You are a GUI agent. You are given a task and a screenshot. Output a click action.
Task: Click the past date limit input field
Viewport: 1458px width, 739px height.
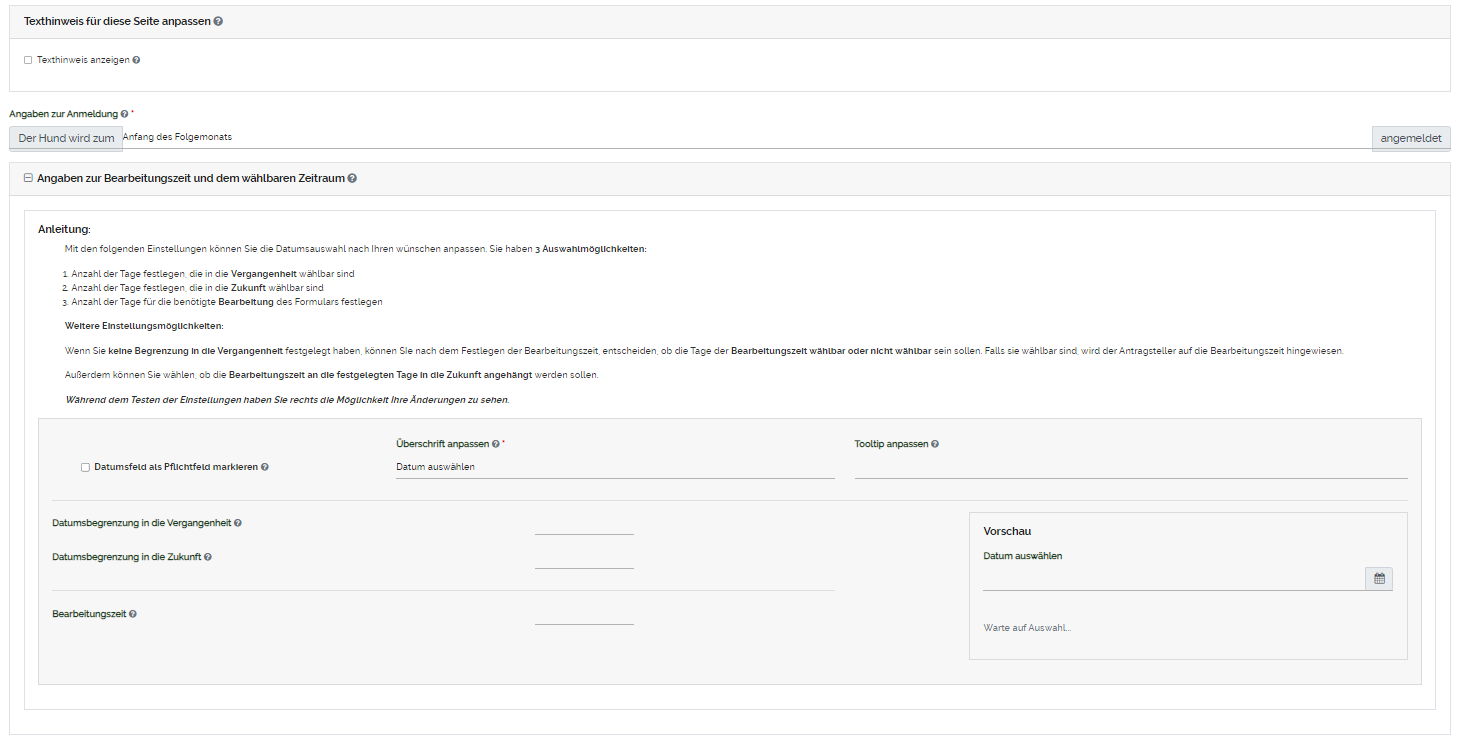point(584,524)
